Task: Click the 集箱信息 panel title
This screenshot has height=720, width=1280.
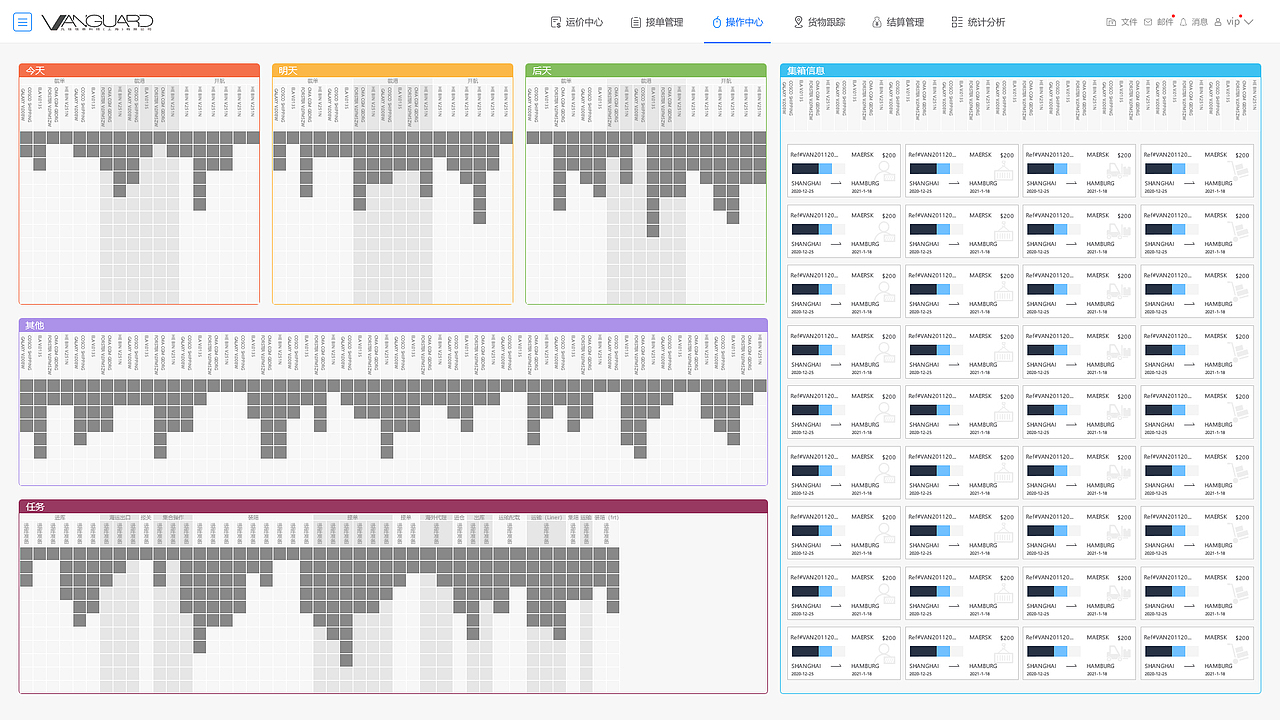Action: coord(806,70)
